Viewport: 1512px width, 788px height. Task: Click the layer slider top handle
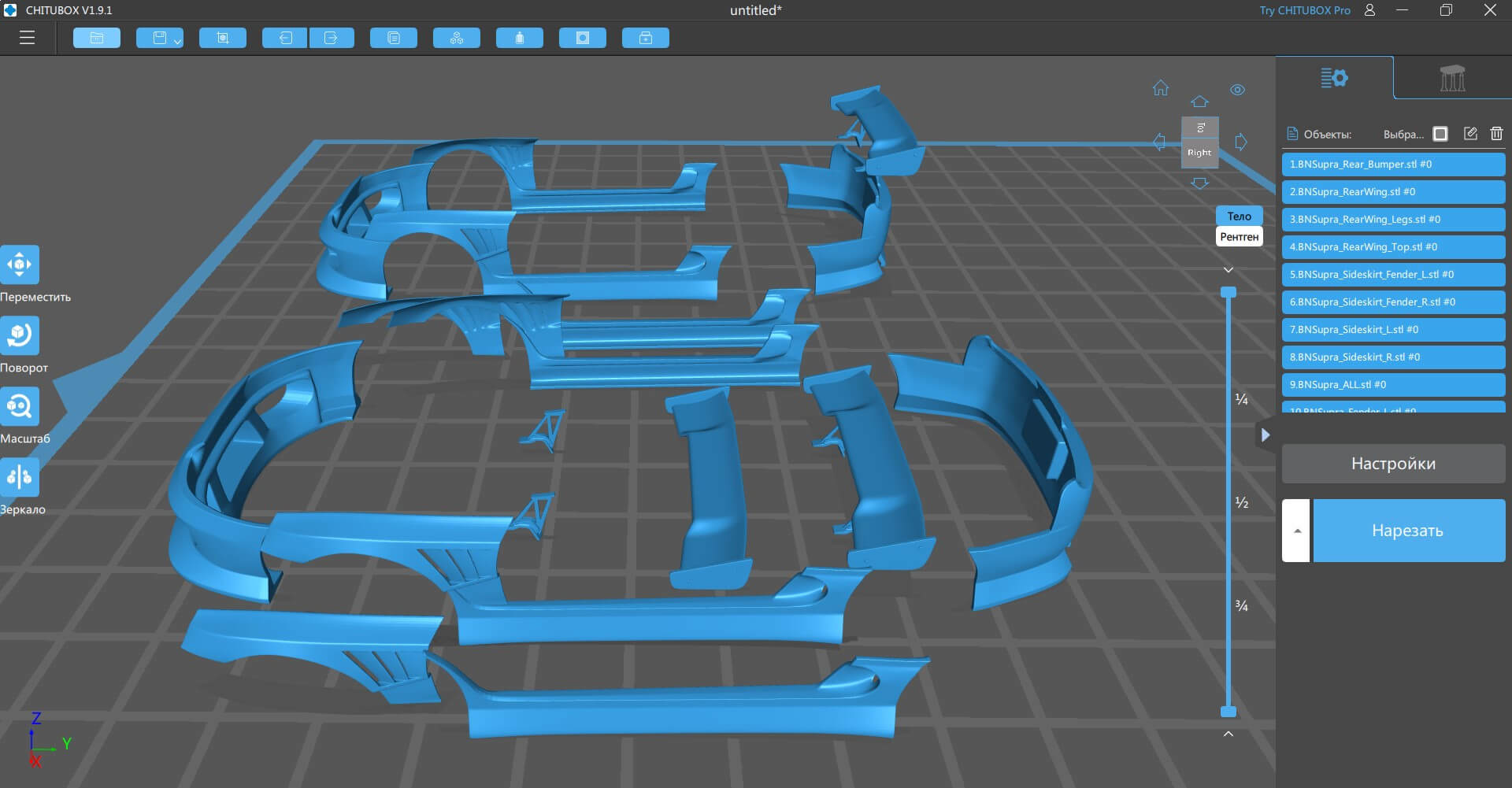pyautogui.click(x=1228, y=292)
